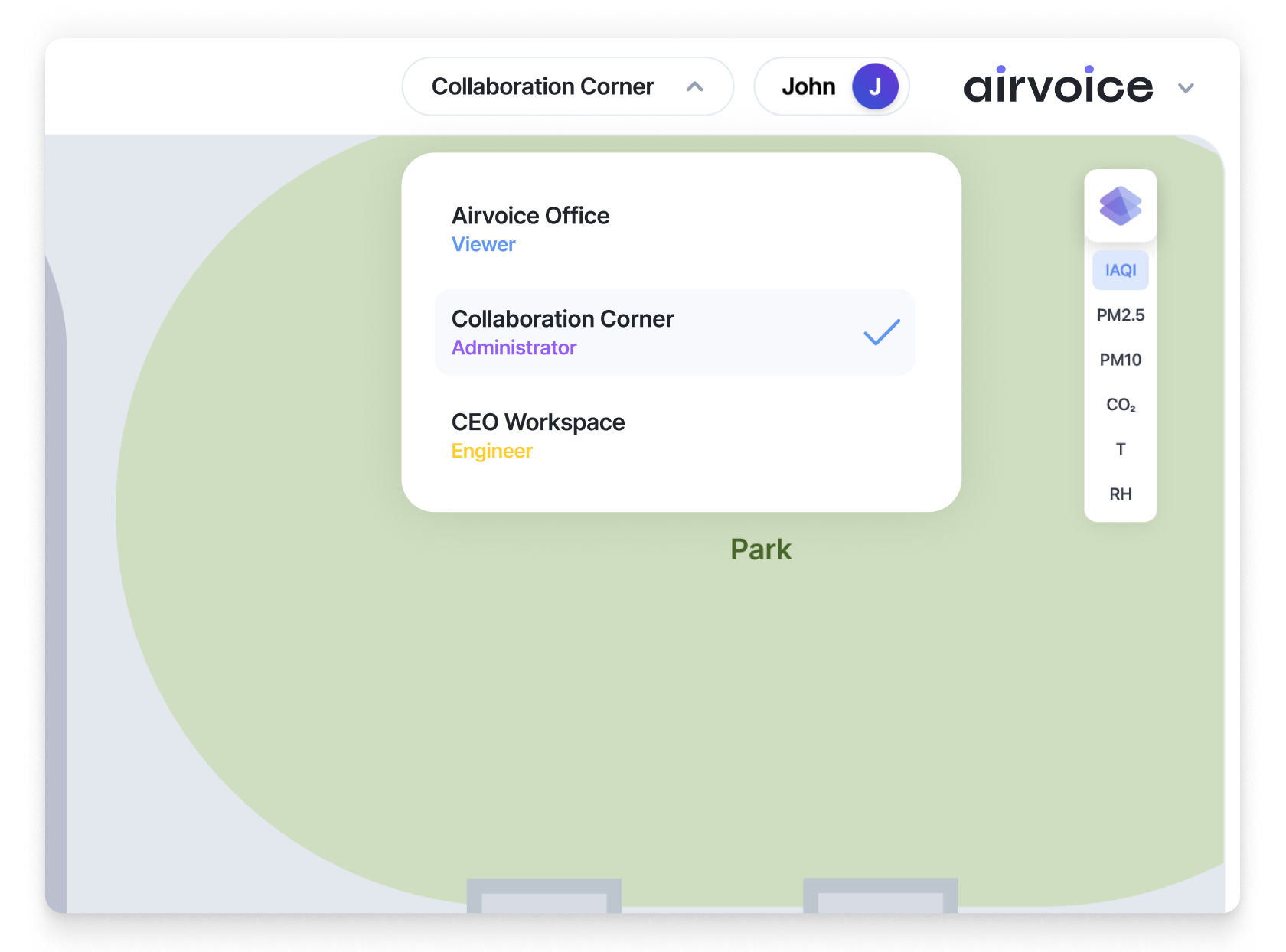The height and width of the screenshot is (952, 1286).
Task: Select the IAQI metric
Action: click(1121, 270)
